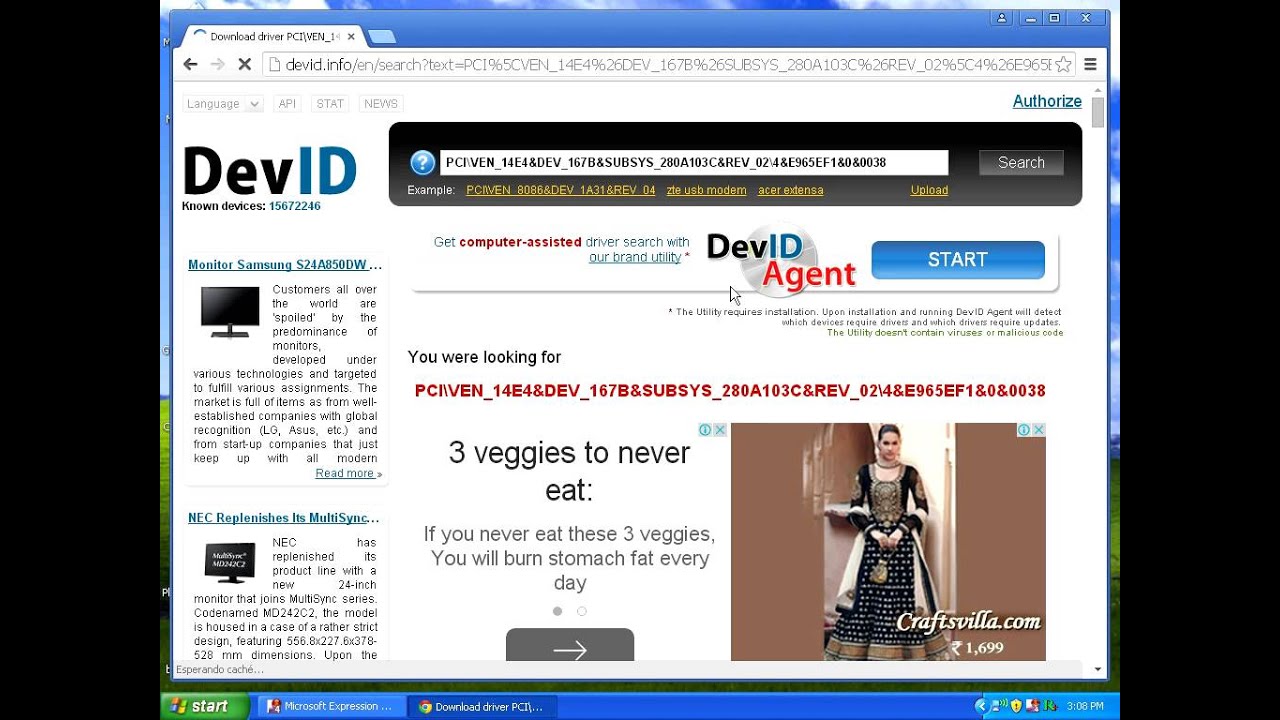Click the Upload link

929,190
